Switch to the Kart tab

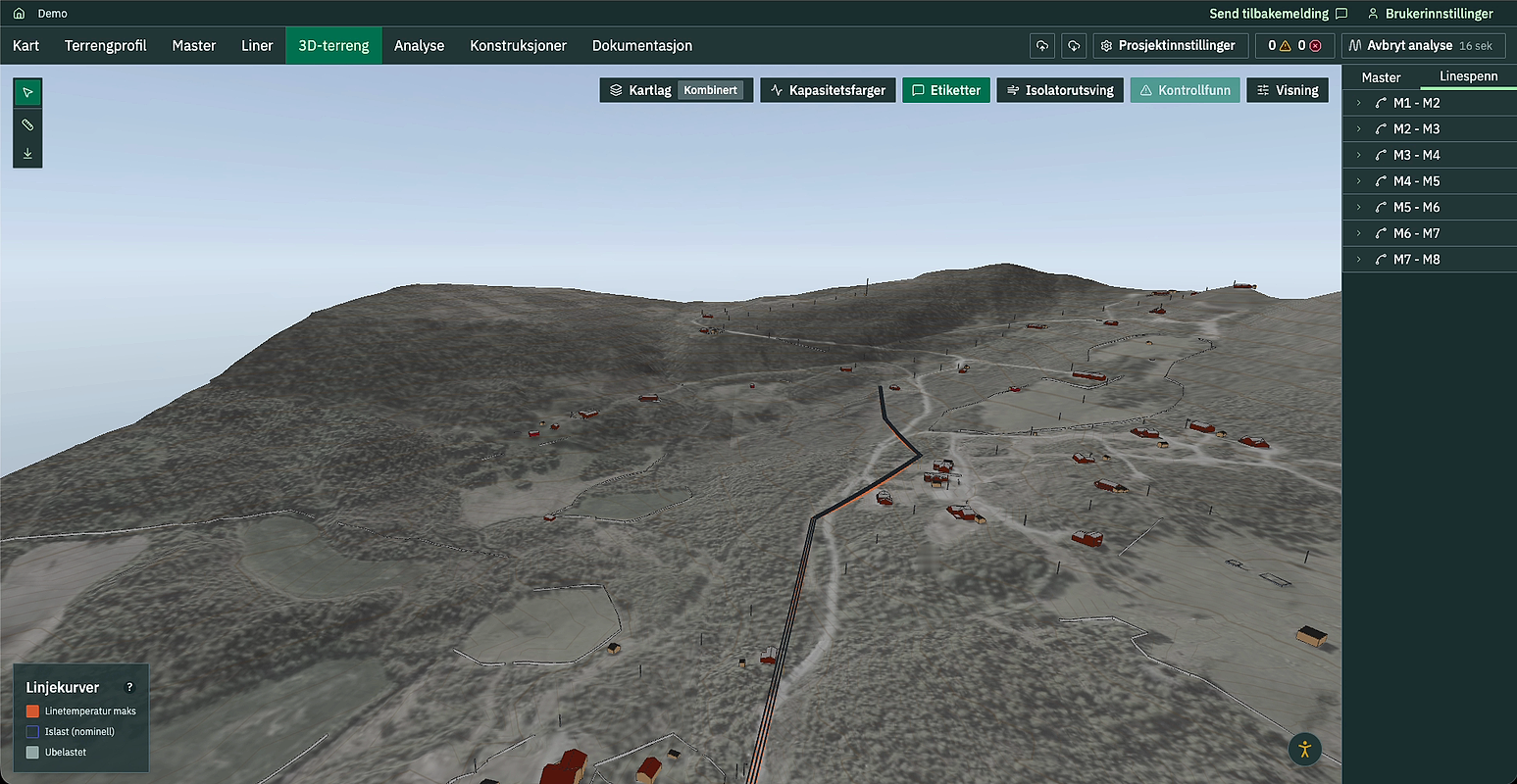(x=26, y=45)
